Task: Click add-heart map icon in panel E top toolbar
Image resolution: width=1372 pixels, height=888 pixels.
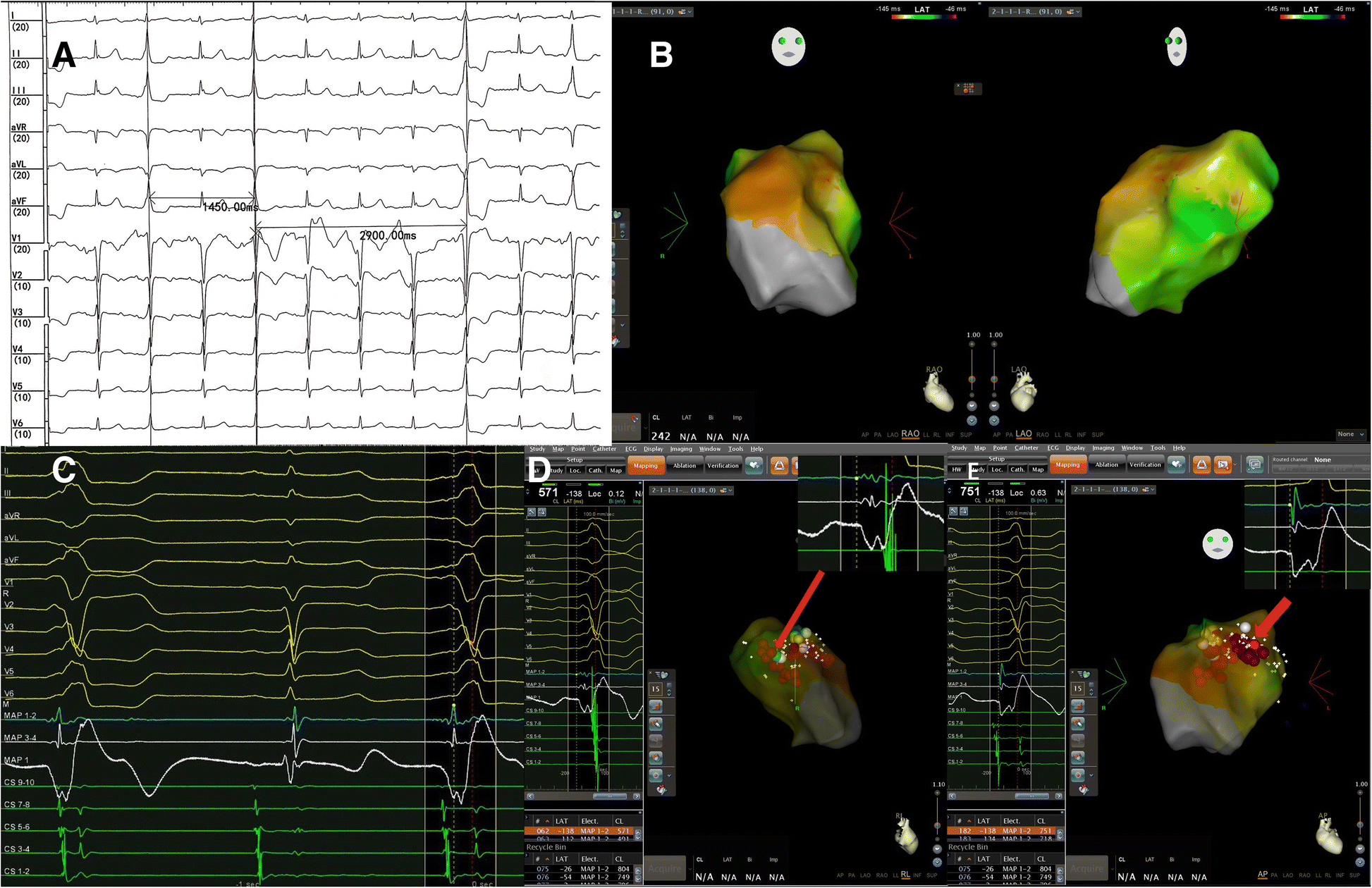Action: [1176, 464]
